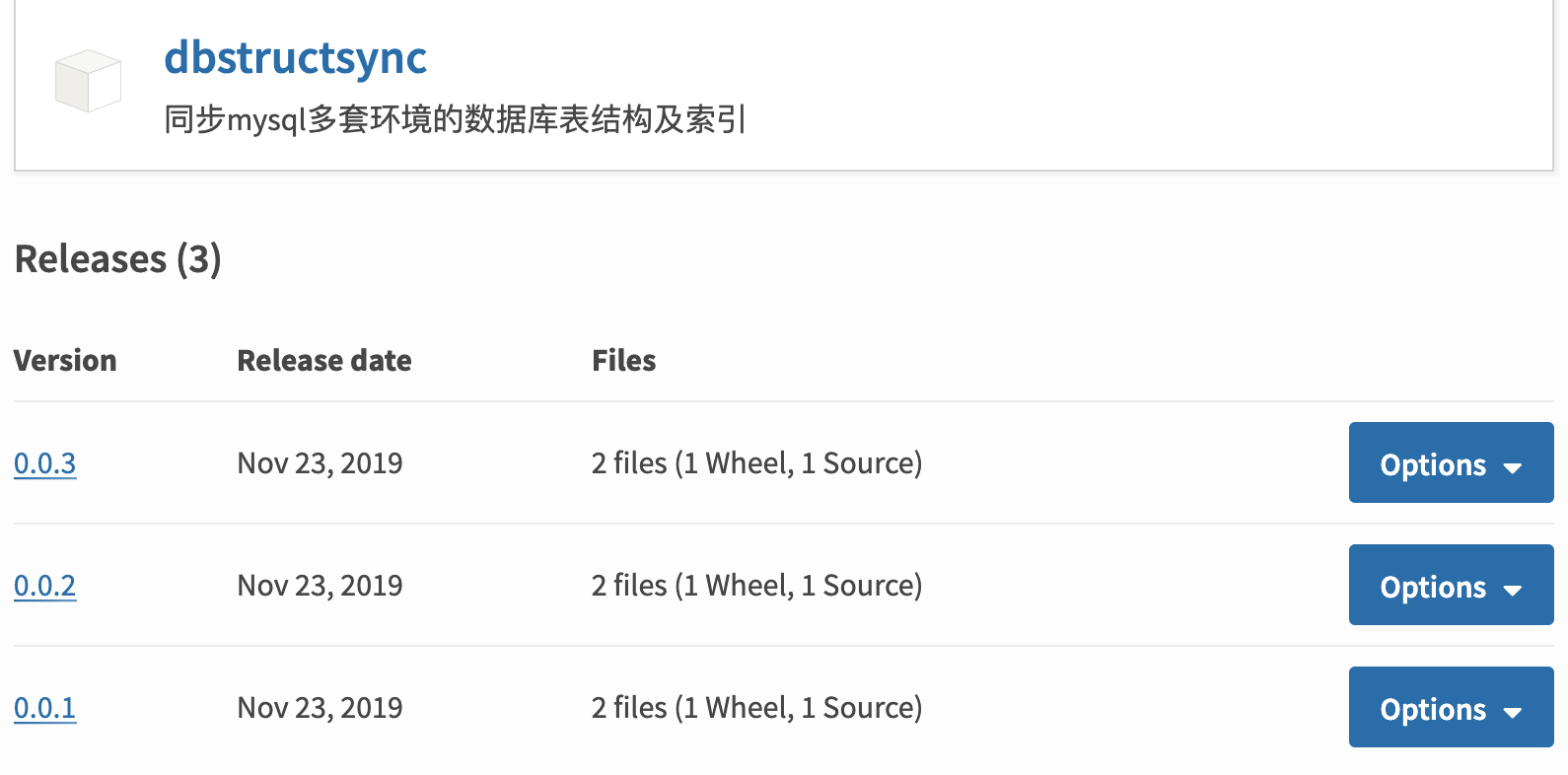Viewport: 1568px width, 775px height.
Task: Open the dbstructsync project title link
Action: coord(295,57)
